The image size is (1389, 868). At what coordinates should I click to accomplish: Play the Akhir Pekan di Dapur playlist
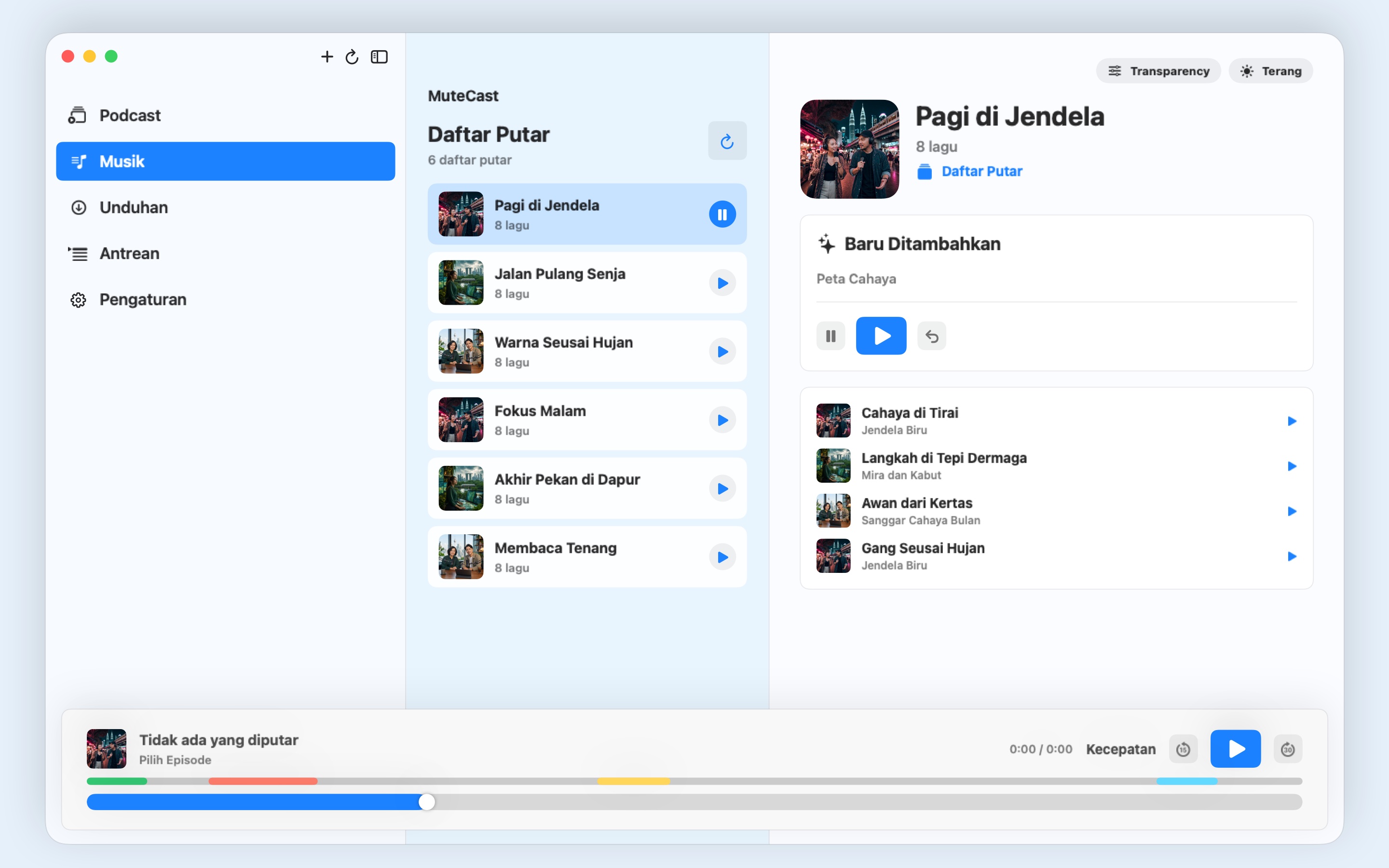pos(722,488)
